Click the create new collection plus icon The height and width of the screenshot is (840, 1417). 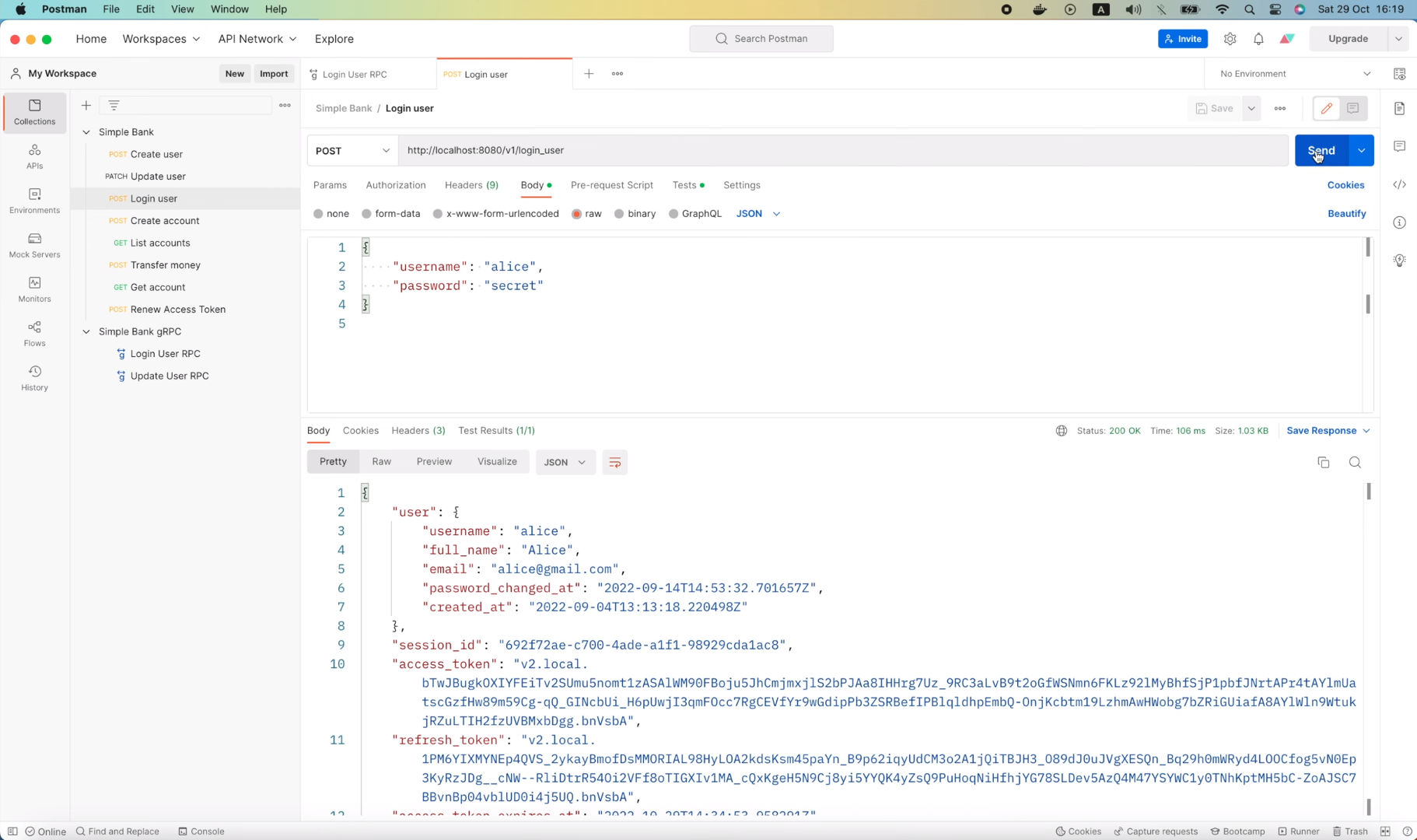[86, 105]
